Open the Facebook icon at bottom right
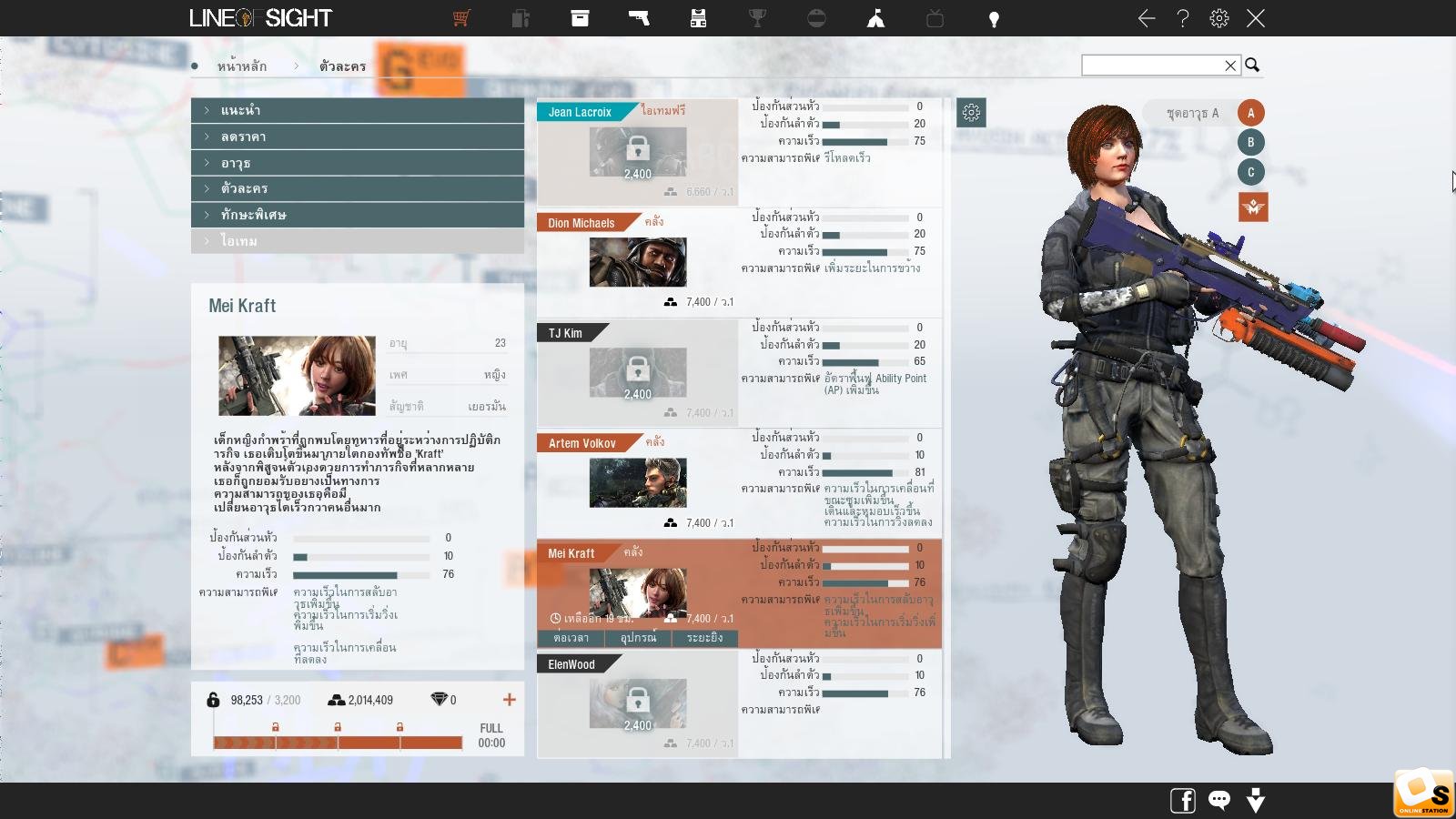This screenshot has width=1456, height=819. click(x=1182, y=801)
